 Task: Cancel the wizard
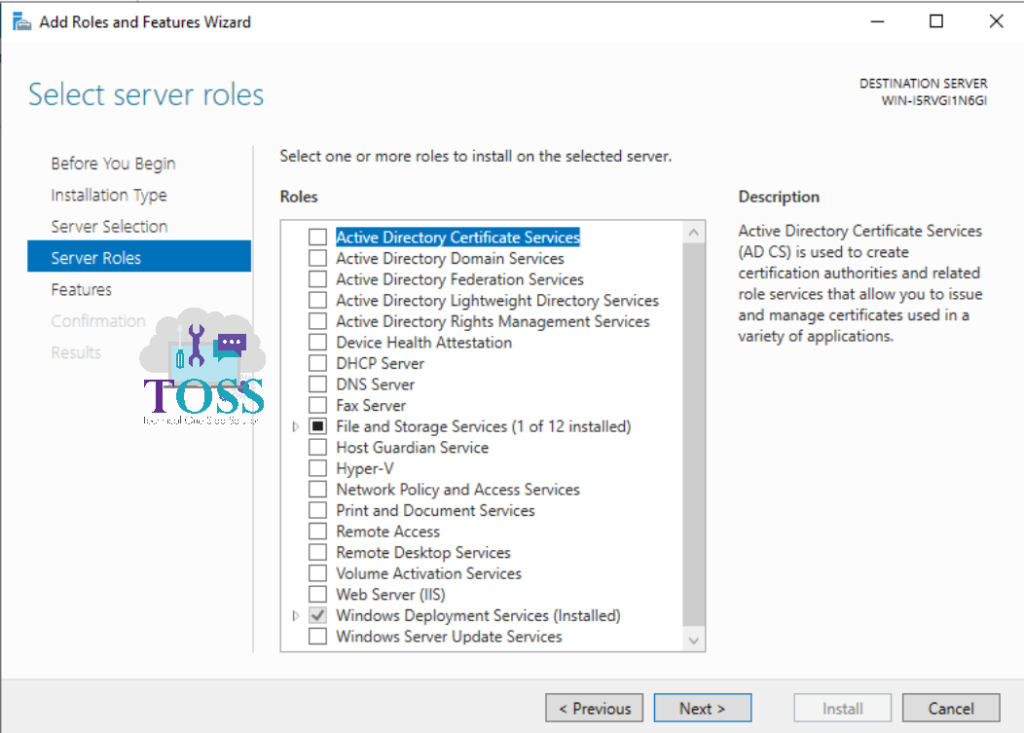(x=950, y=708)
